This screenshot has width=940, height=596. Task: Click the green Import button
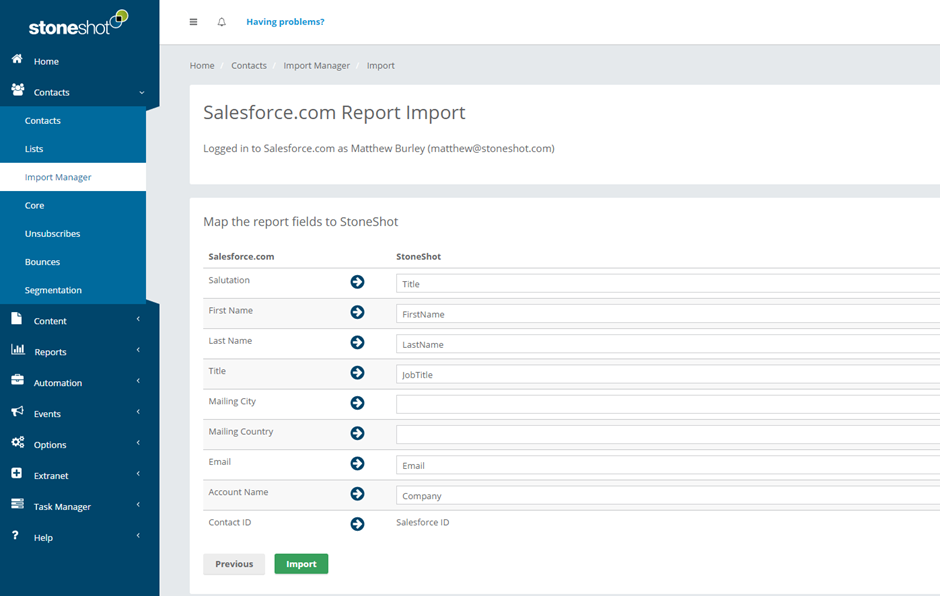pyautogui.click(x=301, y=564)
